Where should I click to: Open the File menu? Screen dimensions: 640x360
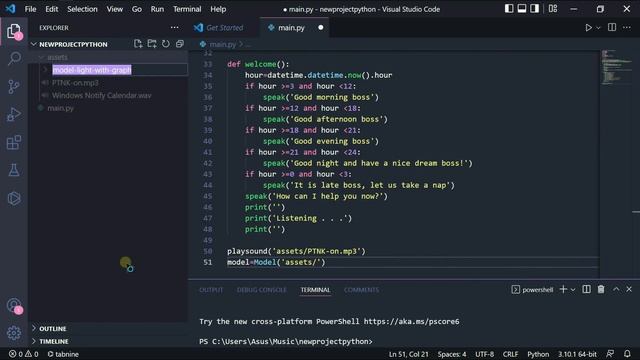30,9
